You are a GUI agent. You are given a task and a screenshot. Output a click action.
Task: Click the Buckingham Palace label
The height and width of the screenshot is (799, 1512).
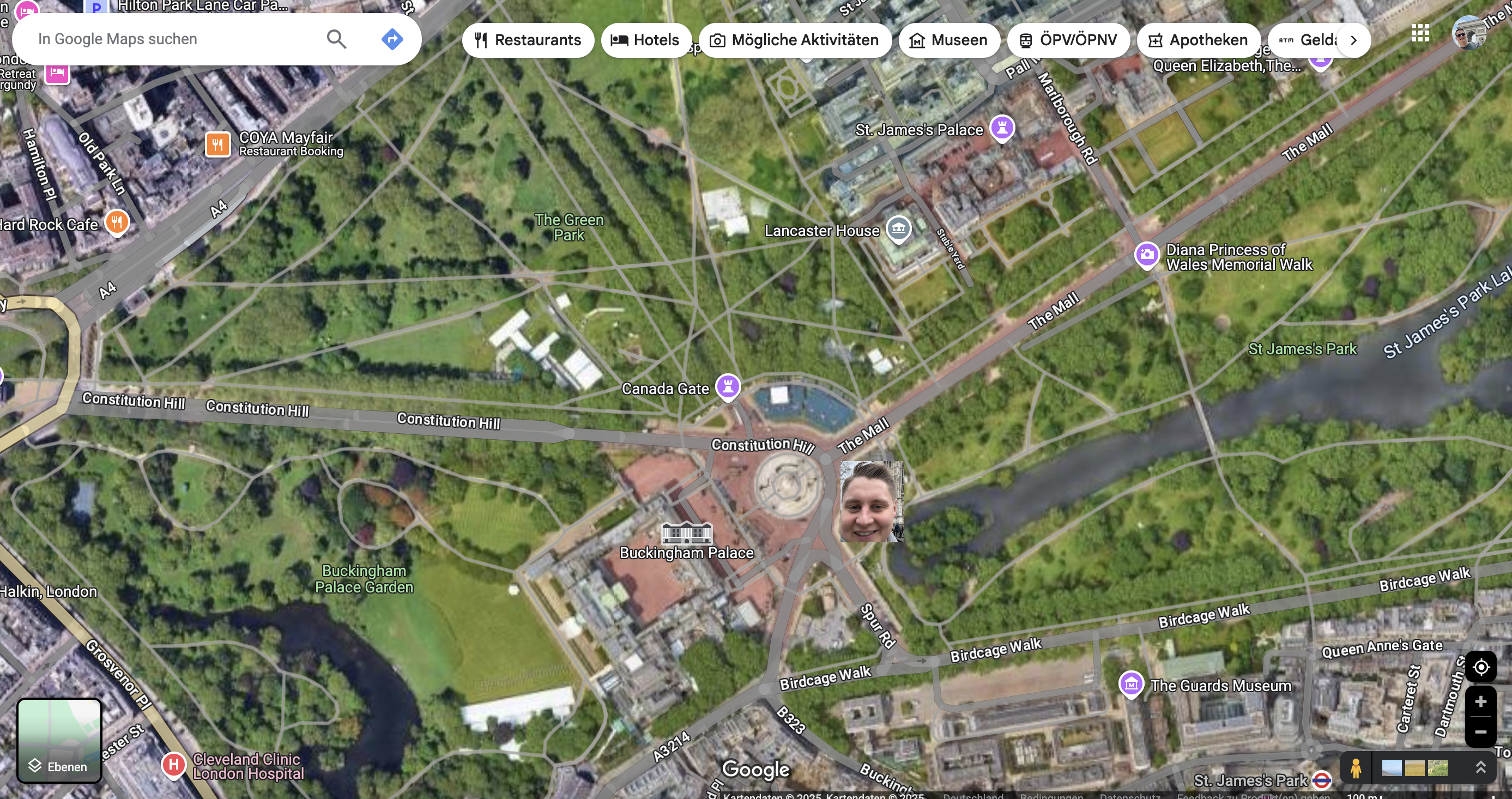click(x=686, y=553)
